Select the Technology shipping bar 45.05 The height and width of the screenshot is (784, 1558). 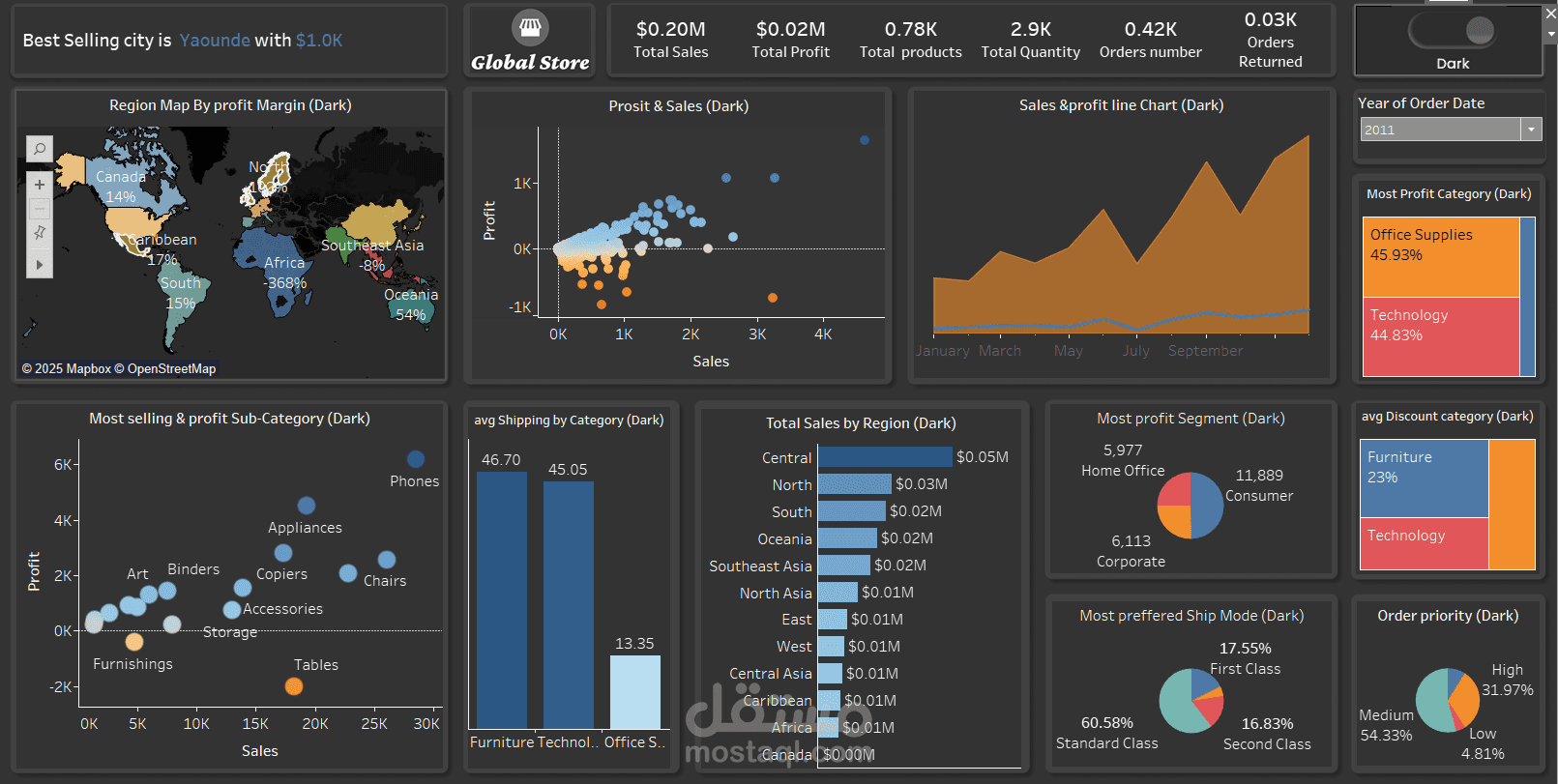click(x=569, y=604)
